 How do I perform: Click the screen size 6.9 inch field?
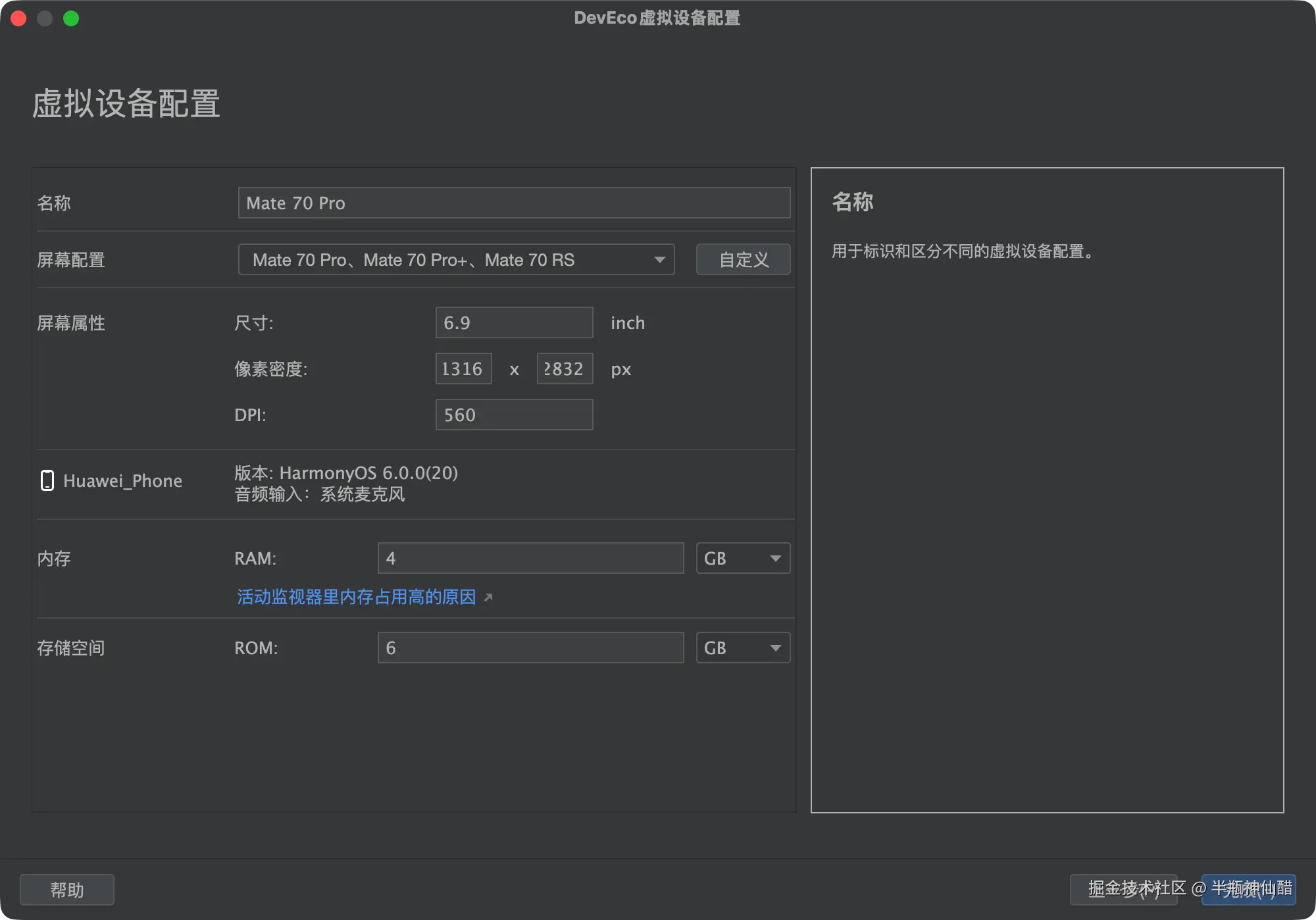514,322
